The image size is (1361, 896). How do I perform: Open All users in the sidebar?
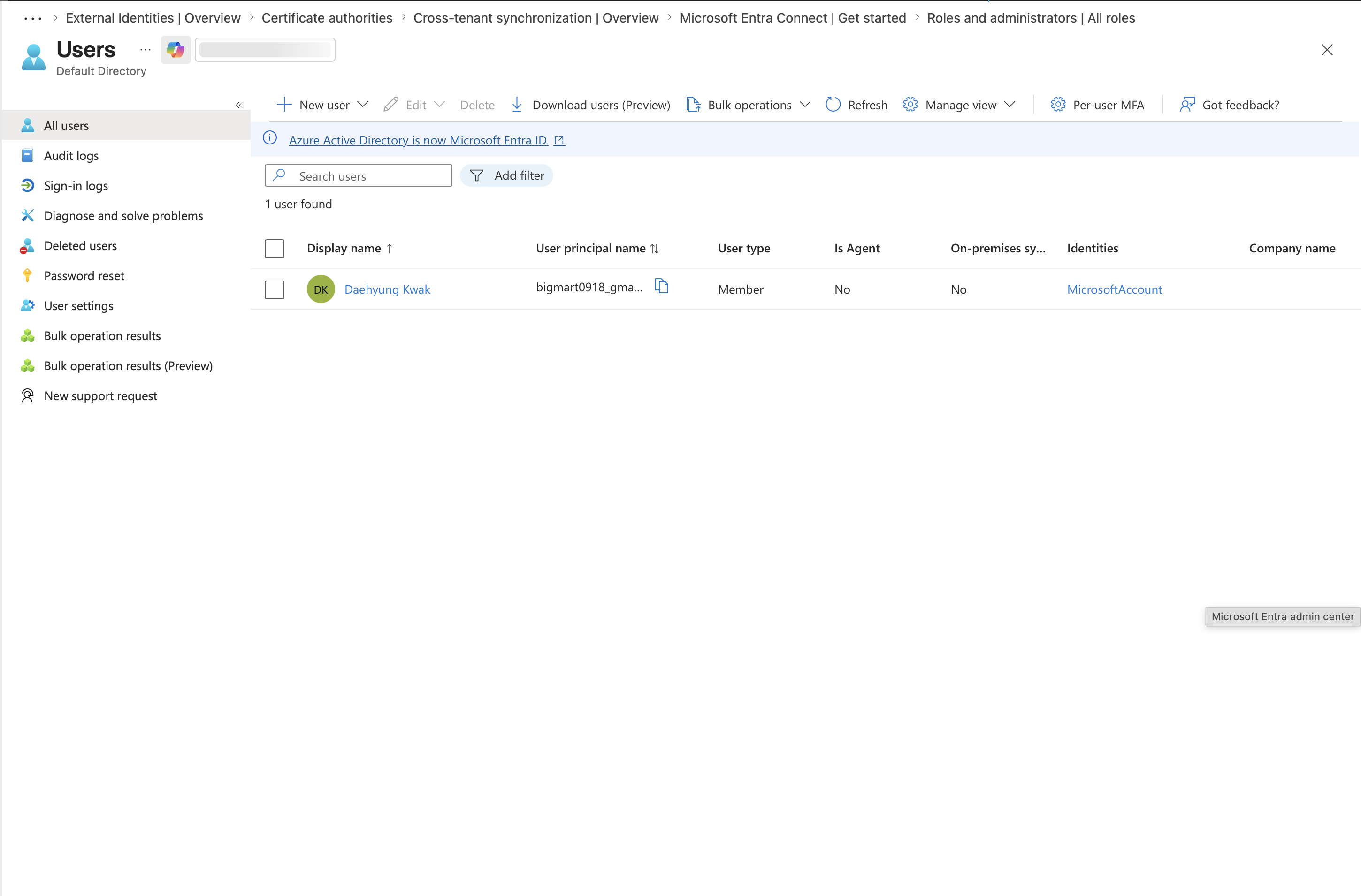click(x=126, y=125)
